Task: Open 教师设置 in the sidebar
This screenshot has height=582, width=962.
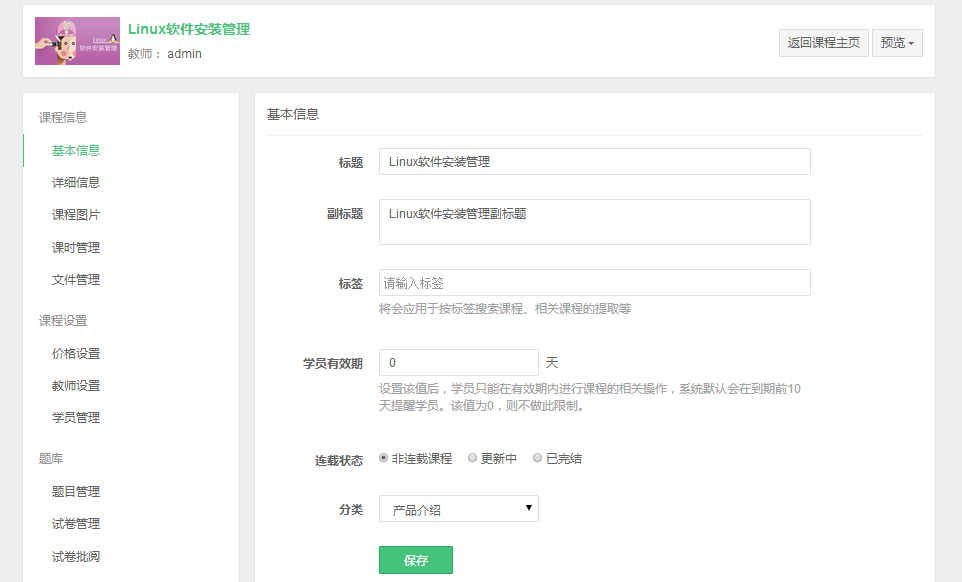Action: pyautogui.click(x=76, y=386)
